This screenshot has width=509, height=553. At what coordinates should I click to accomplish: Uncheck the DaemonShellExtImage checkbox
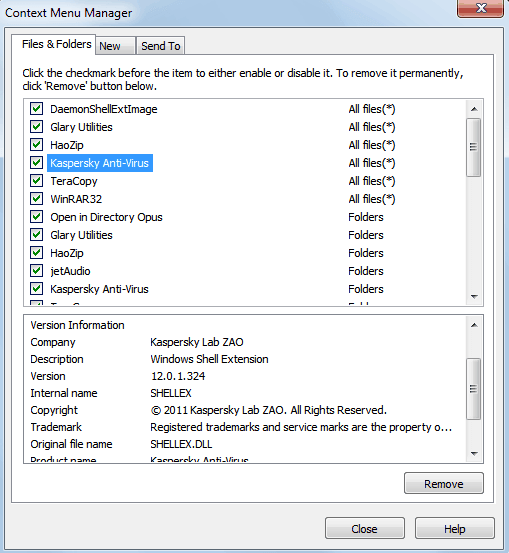(x=36, y=109)
